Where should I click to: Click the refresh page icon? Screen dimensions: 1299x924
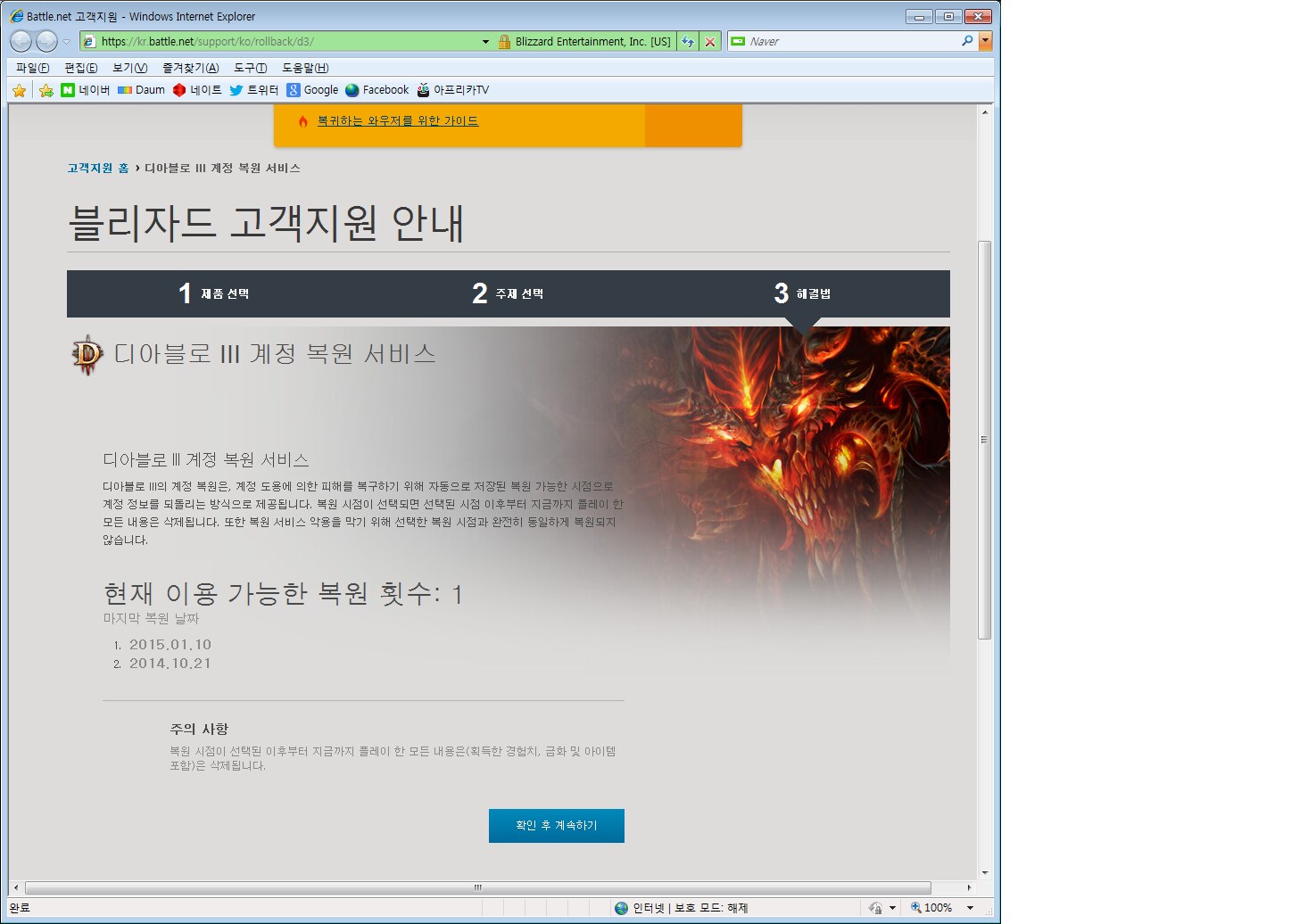tap(687, 42)
